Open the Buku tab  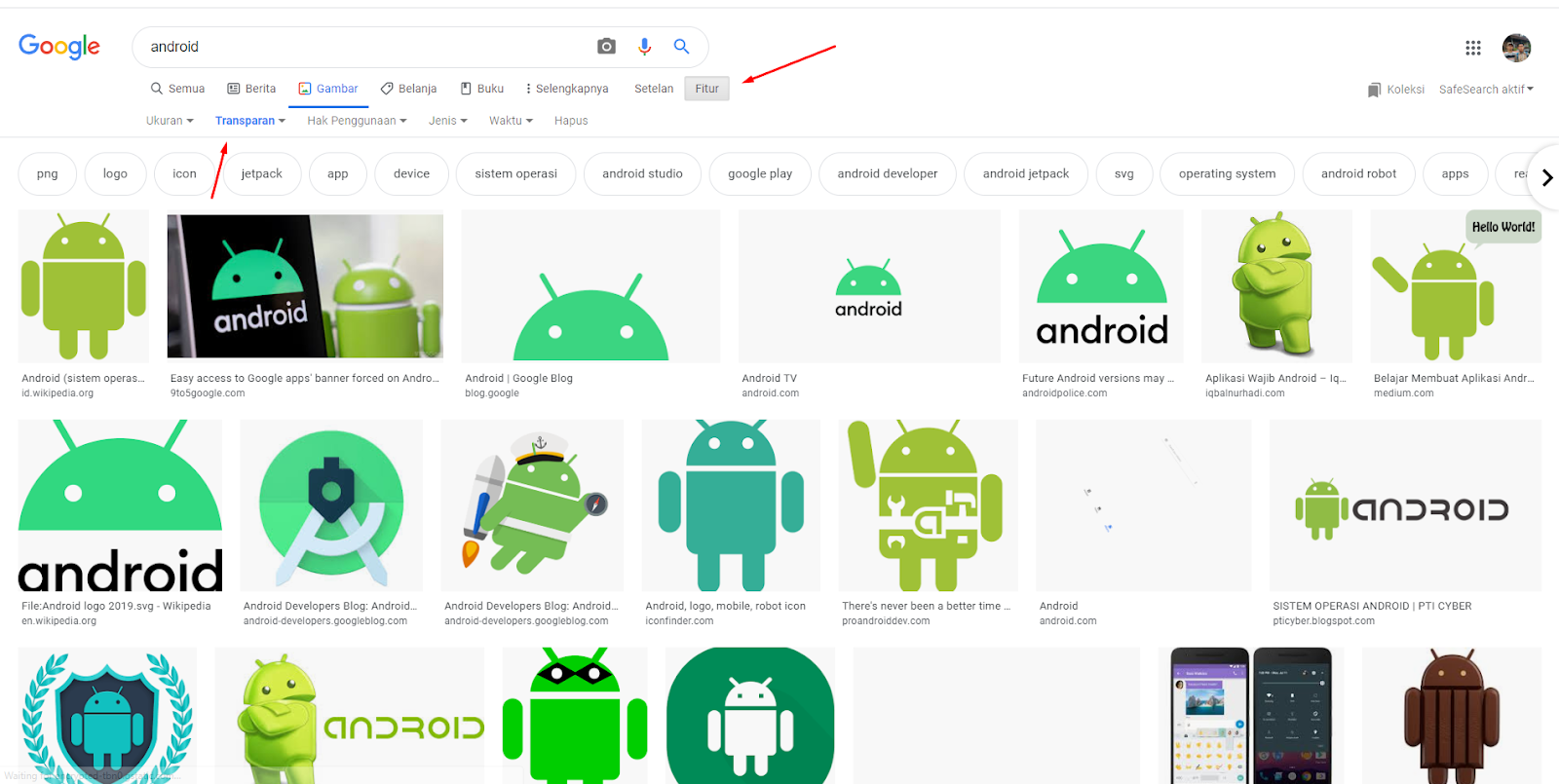[x=482, y=89]
